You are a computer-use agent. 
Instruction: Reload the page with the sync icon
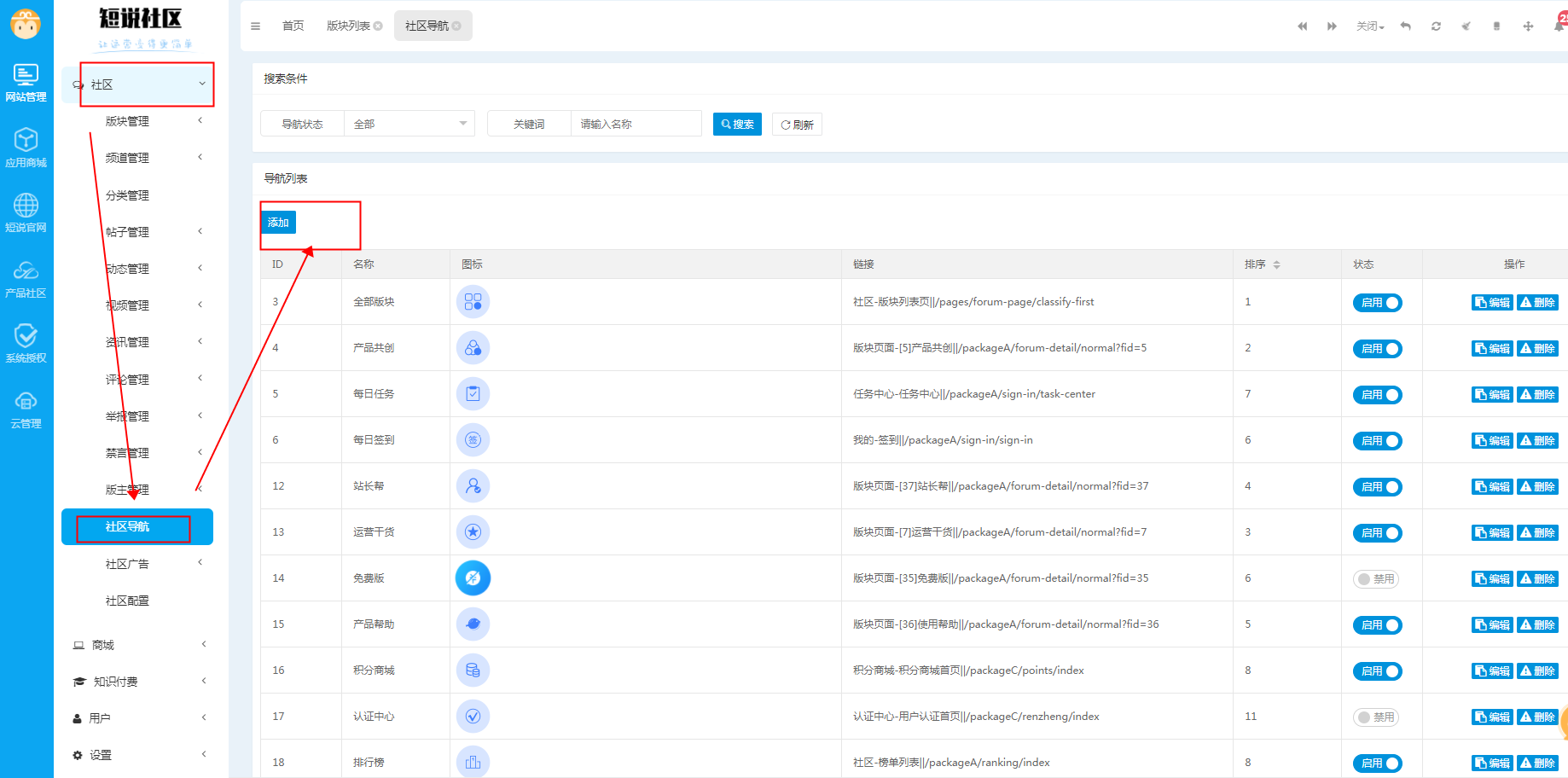point(1437,26)
